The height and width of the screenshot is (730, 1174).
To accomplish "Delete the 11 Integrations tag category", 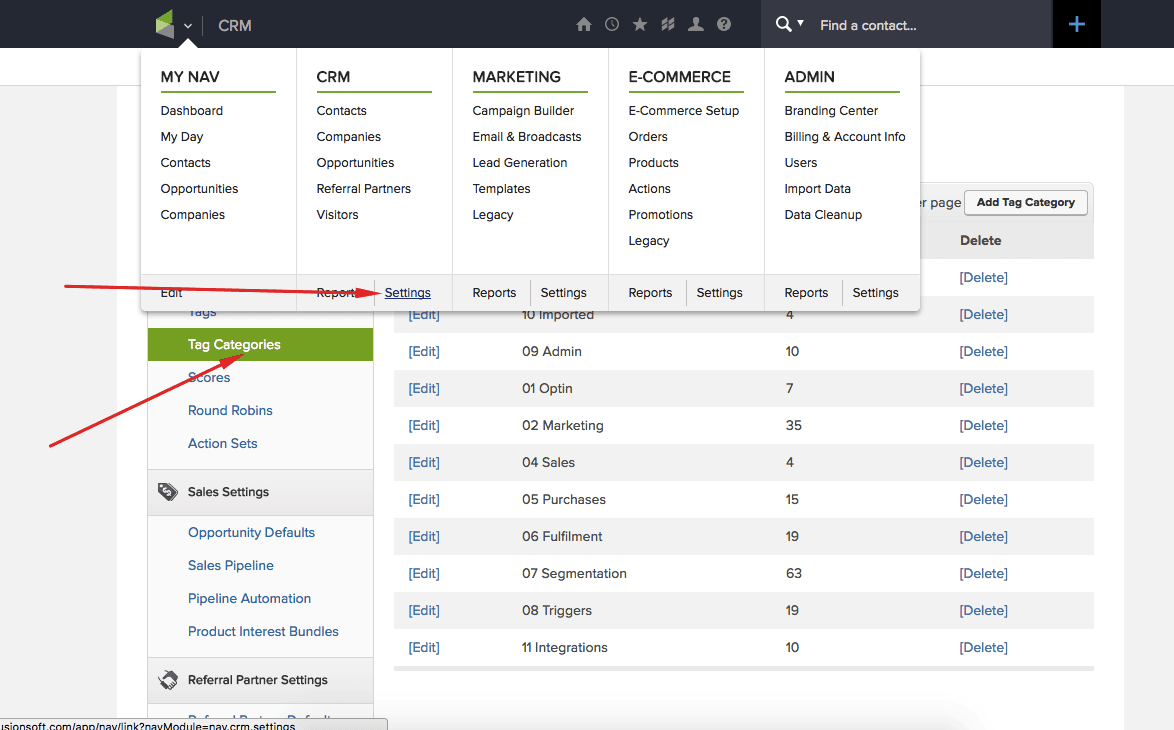I will coord(983,648).
